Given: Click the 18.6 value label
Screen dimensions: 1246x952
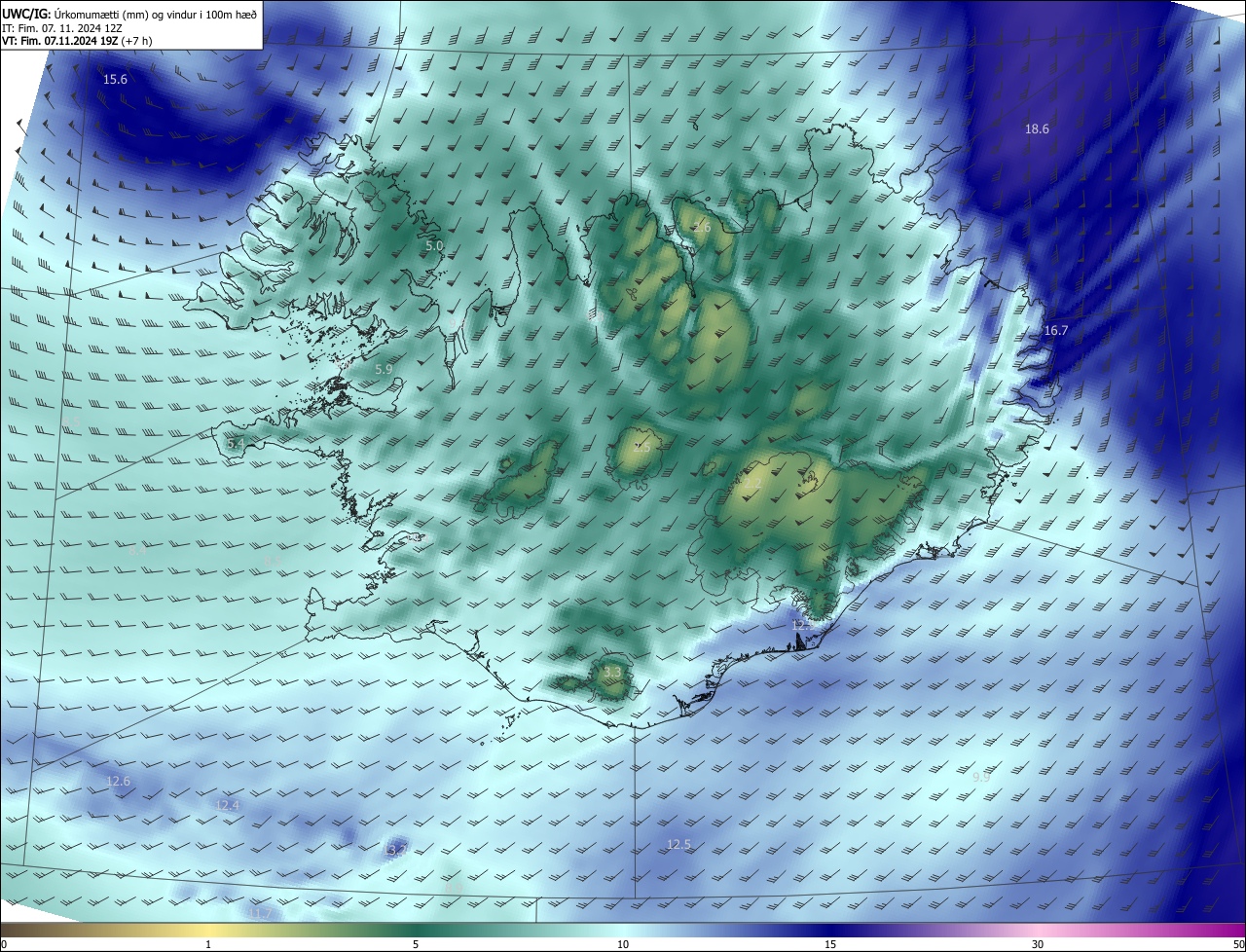Looking at the screenshot, I should pos(1037,128).
